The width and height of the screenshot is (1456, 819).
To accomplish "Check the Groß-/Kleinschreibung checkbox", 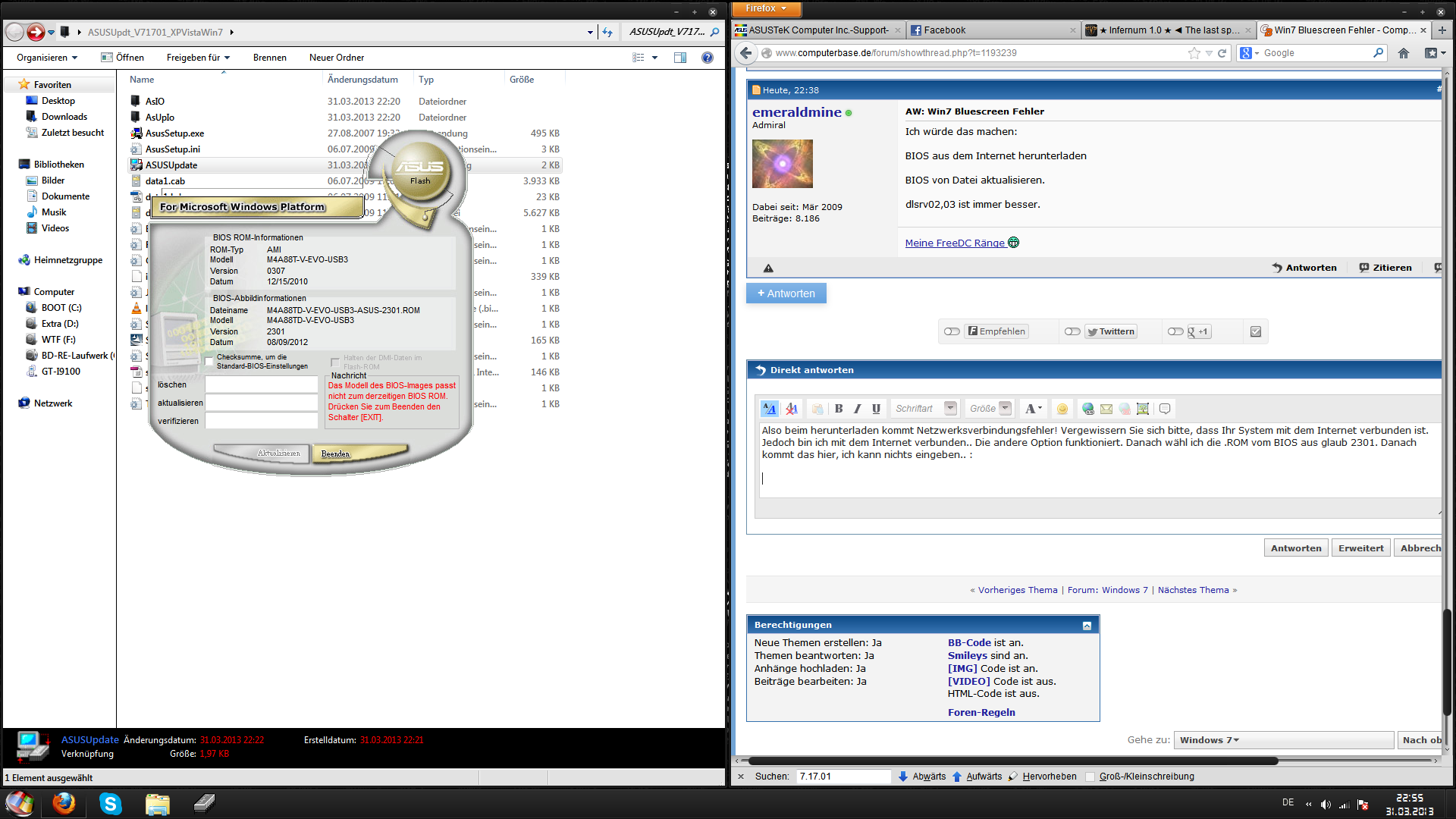I will 1090,777.
